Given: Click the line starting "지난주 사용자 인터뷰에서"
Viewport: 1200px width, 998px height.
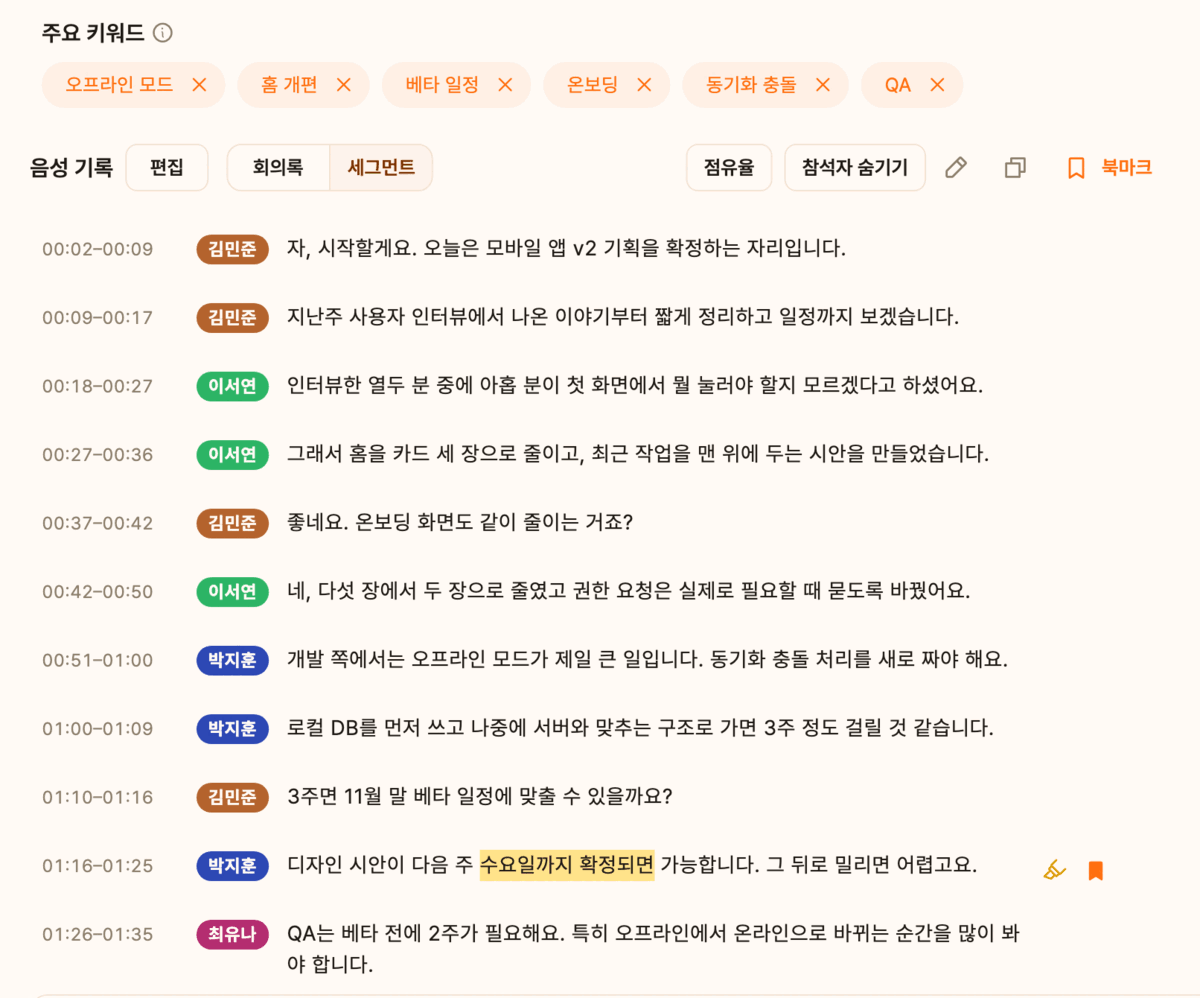Looking at the screenshot, I should coord(623,317).
